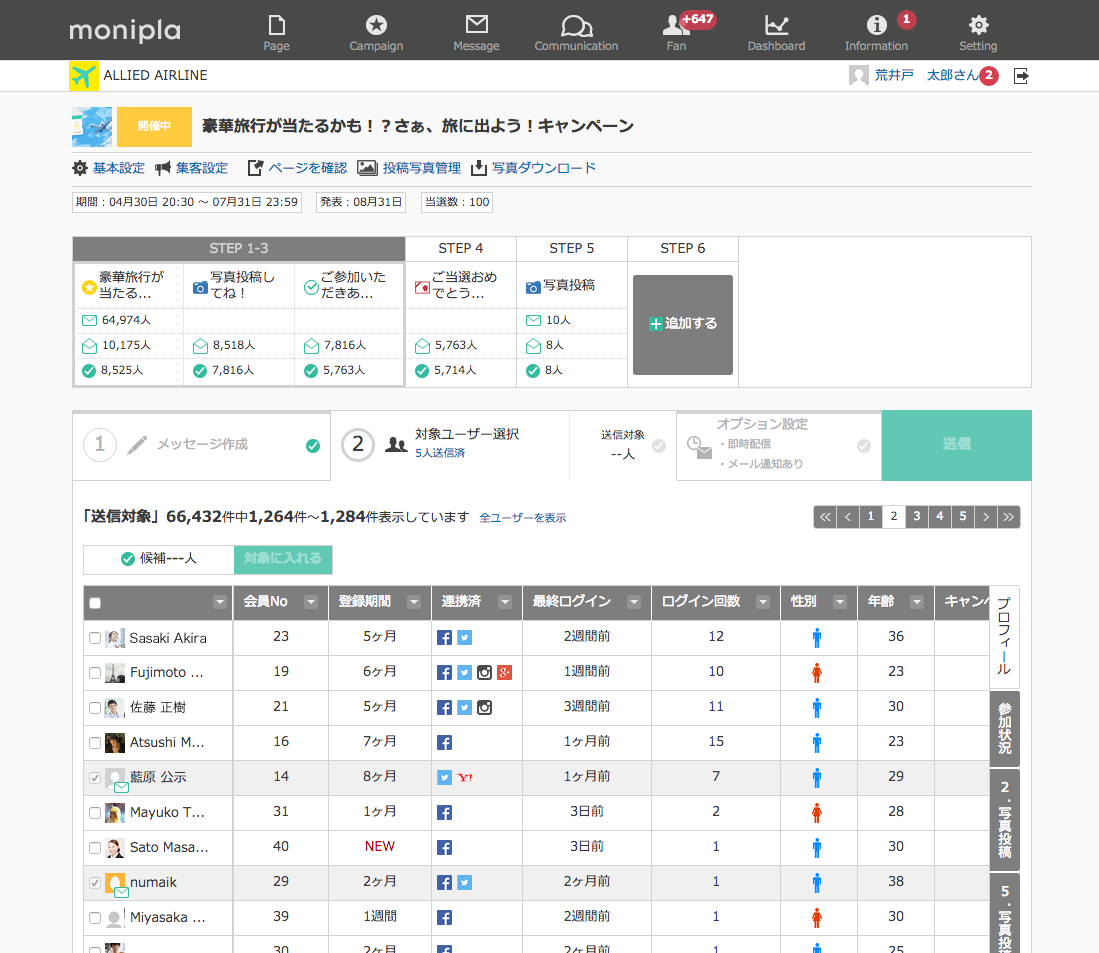Click the 全ユーザーを表示 link
The height and width of the screenshot is (953, 1099).
522,518
